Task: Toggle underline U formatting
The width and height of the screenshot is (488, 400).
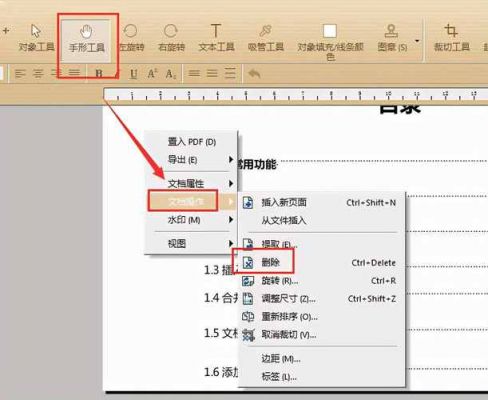Action: click(134, 74)
